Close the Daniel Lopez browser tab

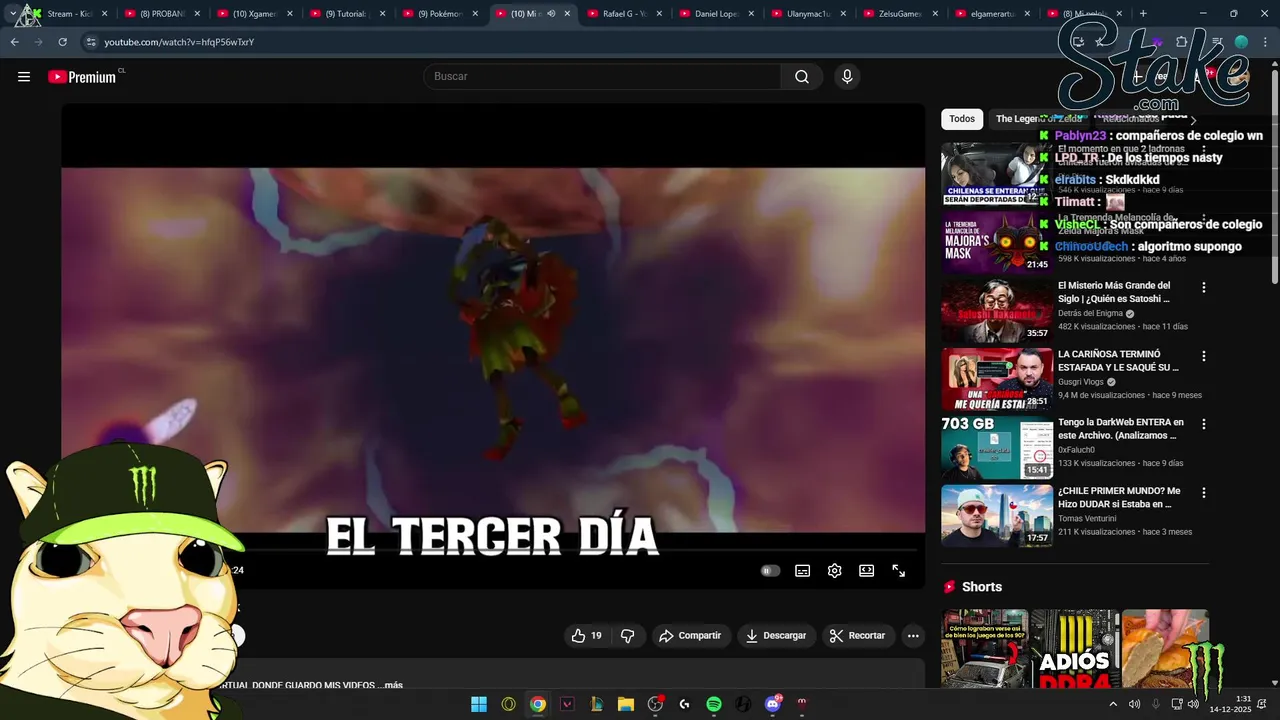[752, 14]
